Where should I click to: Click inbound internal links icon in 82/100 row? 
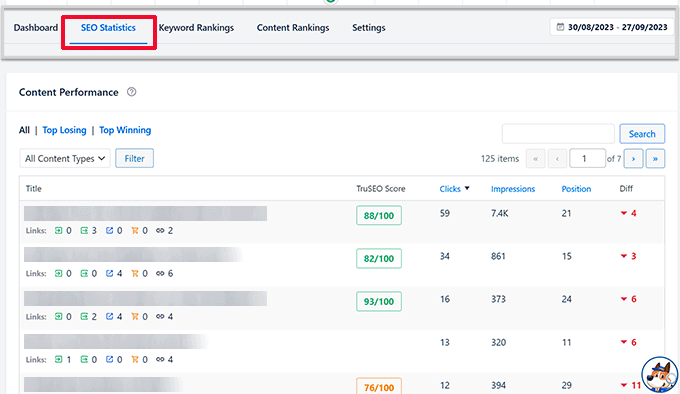tap(59, 274)
